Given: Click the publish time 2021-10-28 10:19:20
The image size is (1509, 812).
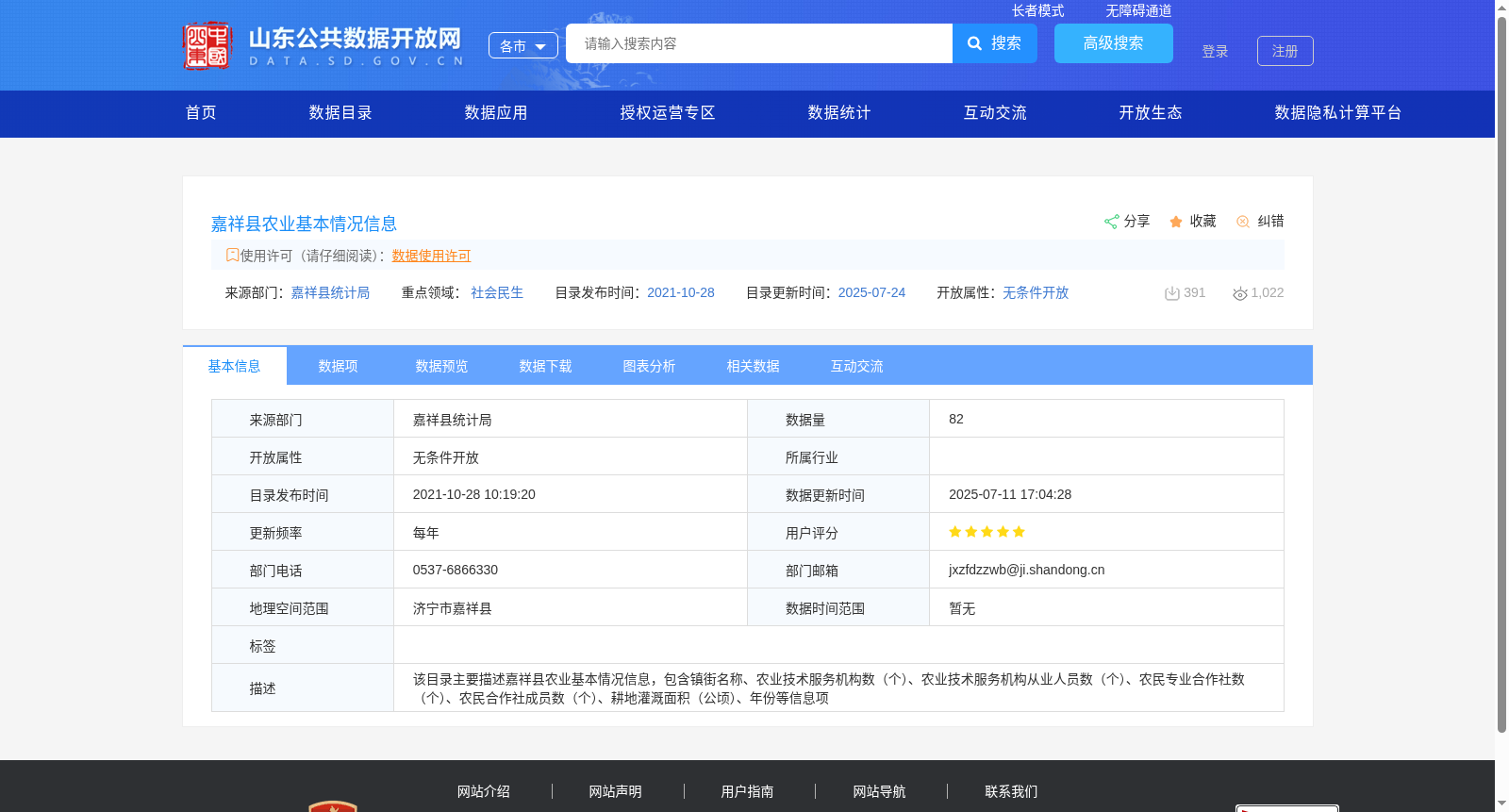Looking at the screenshot, I should (474, 494).
